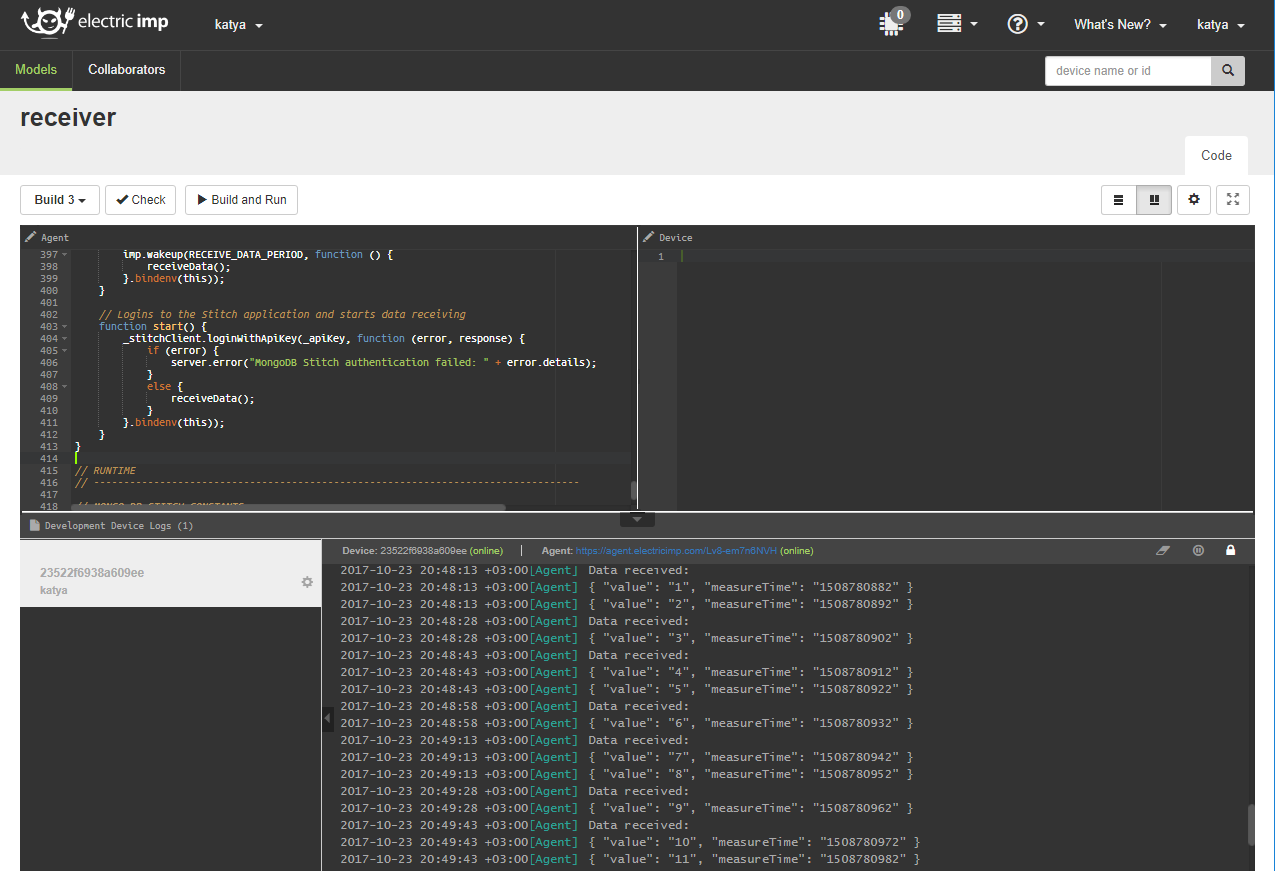Click the agent editor vertical scrollbar thumb

click(x=633, y=490)
